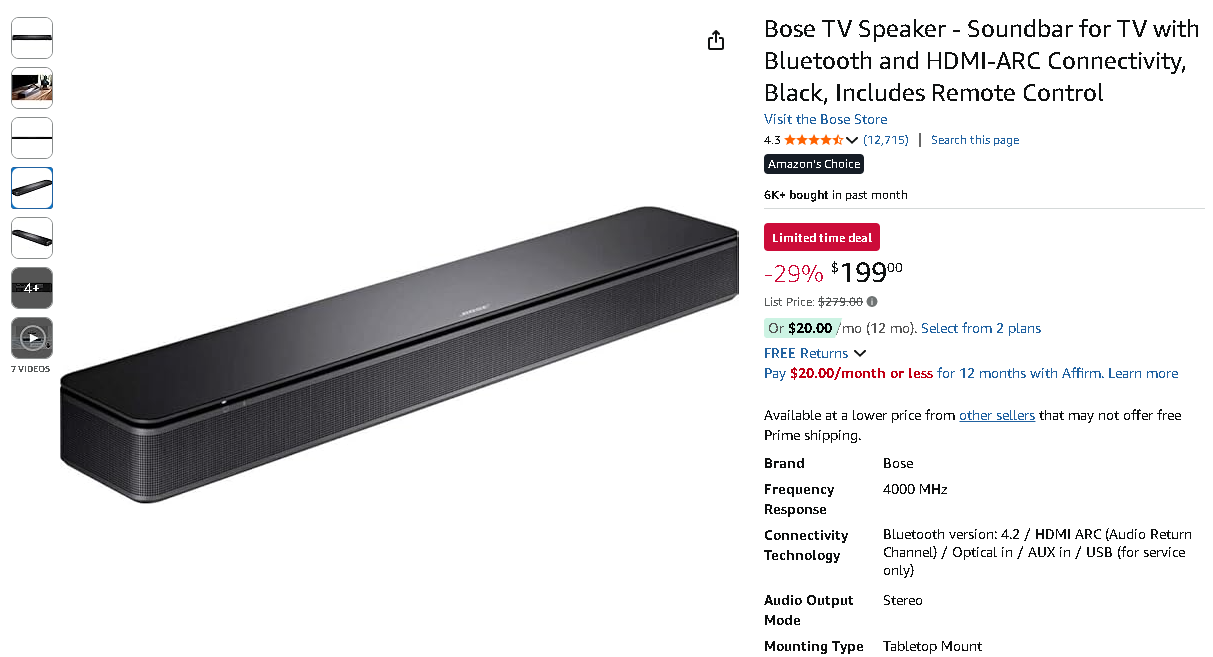Click the star rating icons
The width and height of the screenshot is (1213, 657).
(x=813, y=140)
